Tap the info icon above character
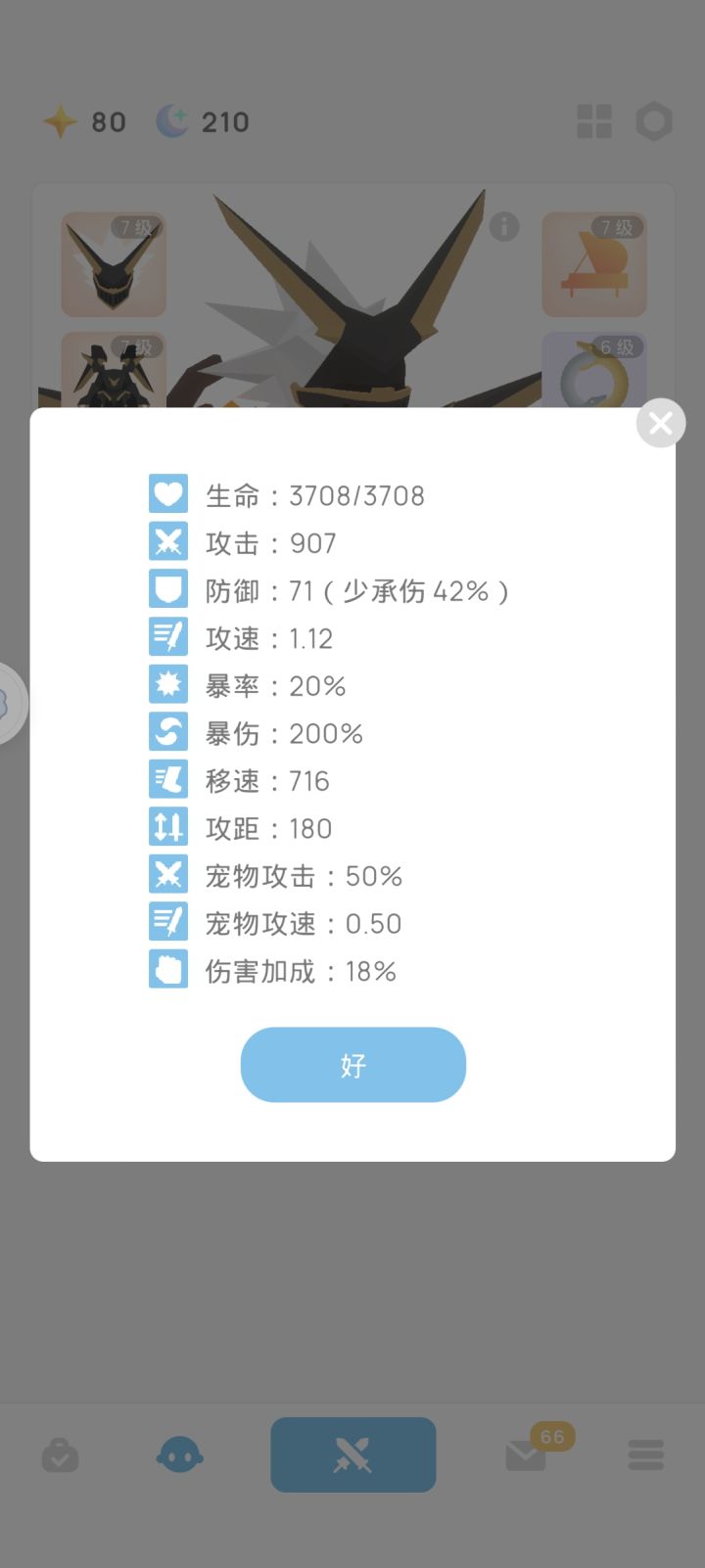The height and width of the screenshot is (1568, 705). [x=504, y=227]
